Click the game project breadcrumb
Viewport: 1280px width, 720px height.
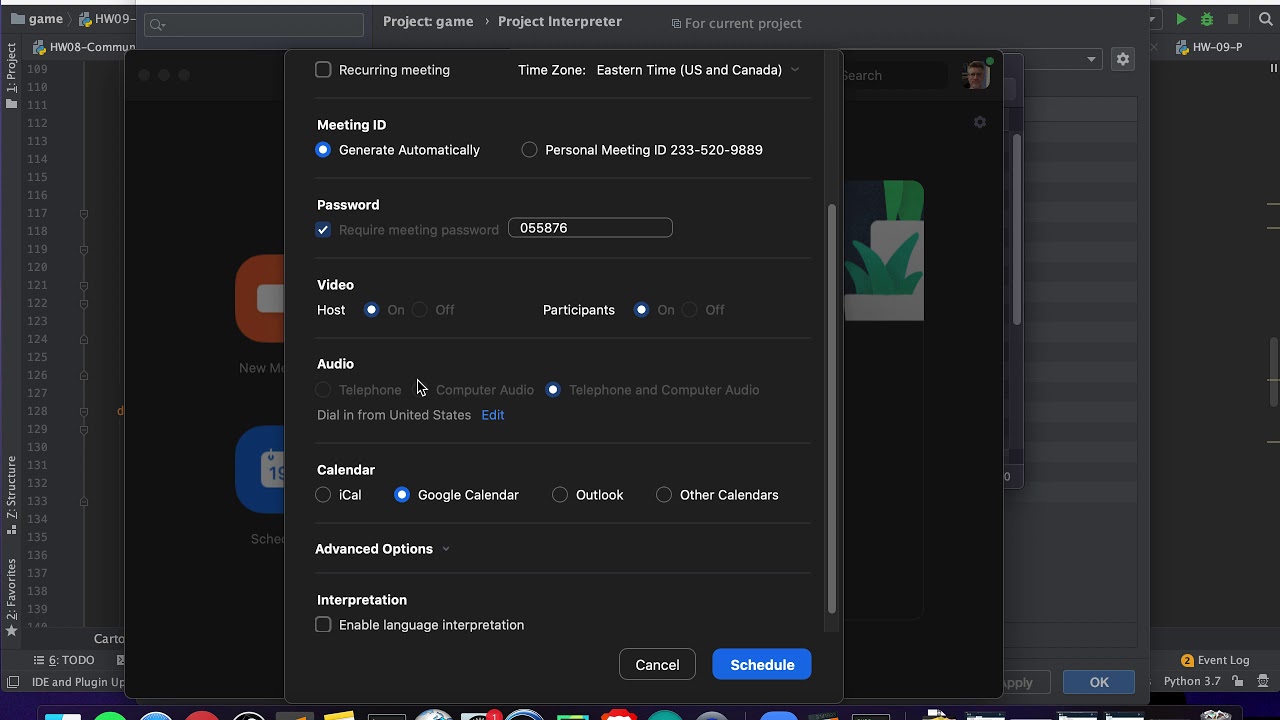pos(37,19)
